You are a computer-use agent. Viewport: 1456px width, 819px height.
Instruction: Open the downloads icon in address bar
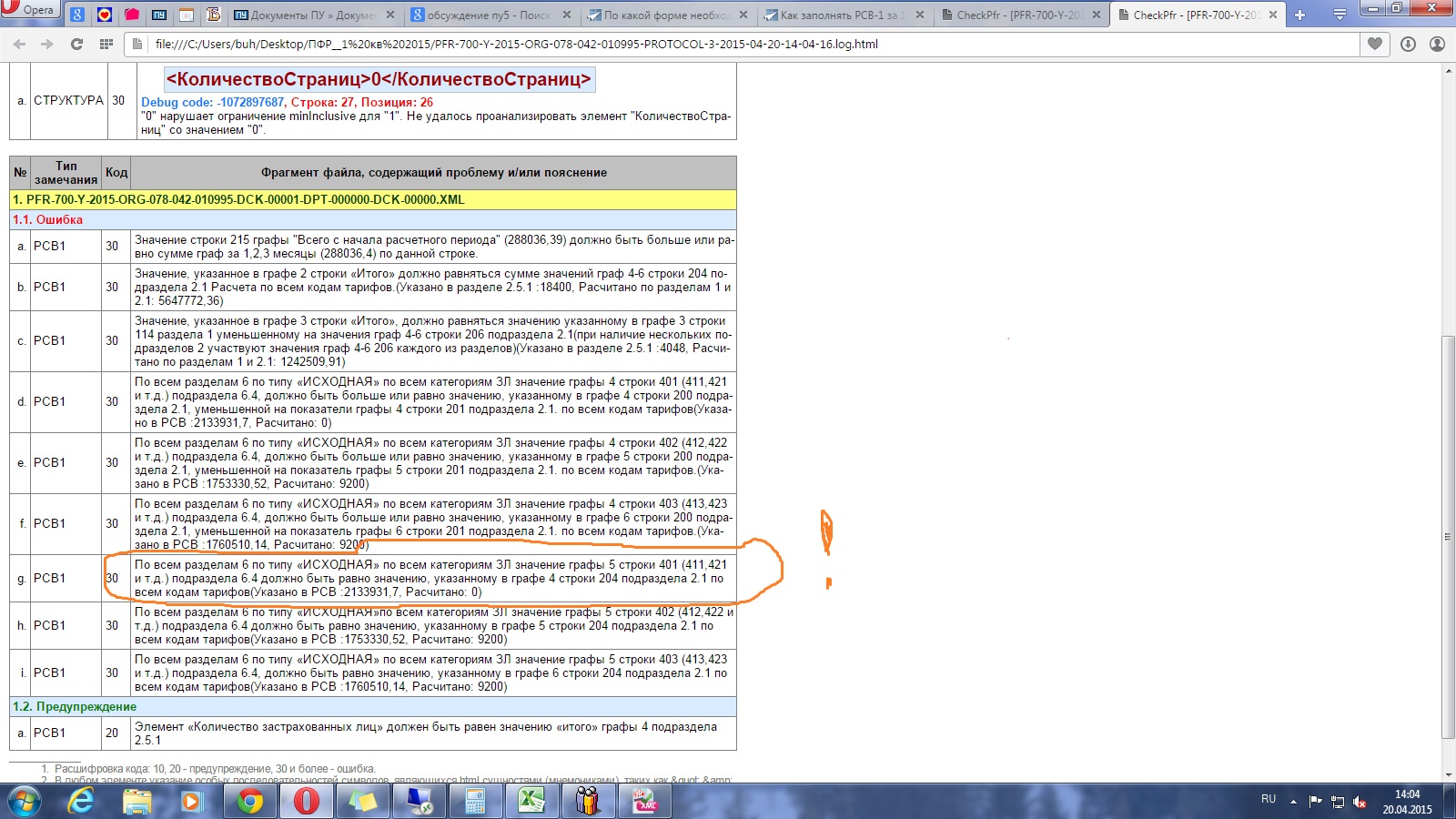click(x=1408, y=44)
